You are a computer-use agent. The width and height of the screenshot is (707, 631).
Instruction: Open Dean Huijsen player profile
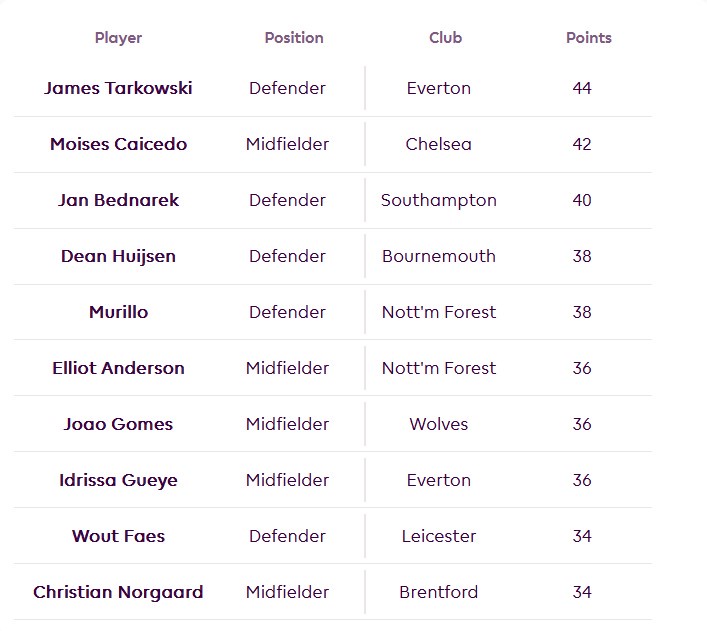click(118, 256)
